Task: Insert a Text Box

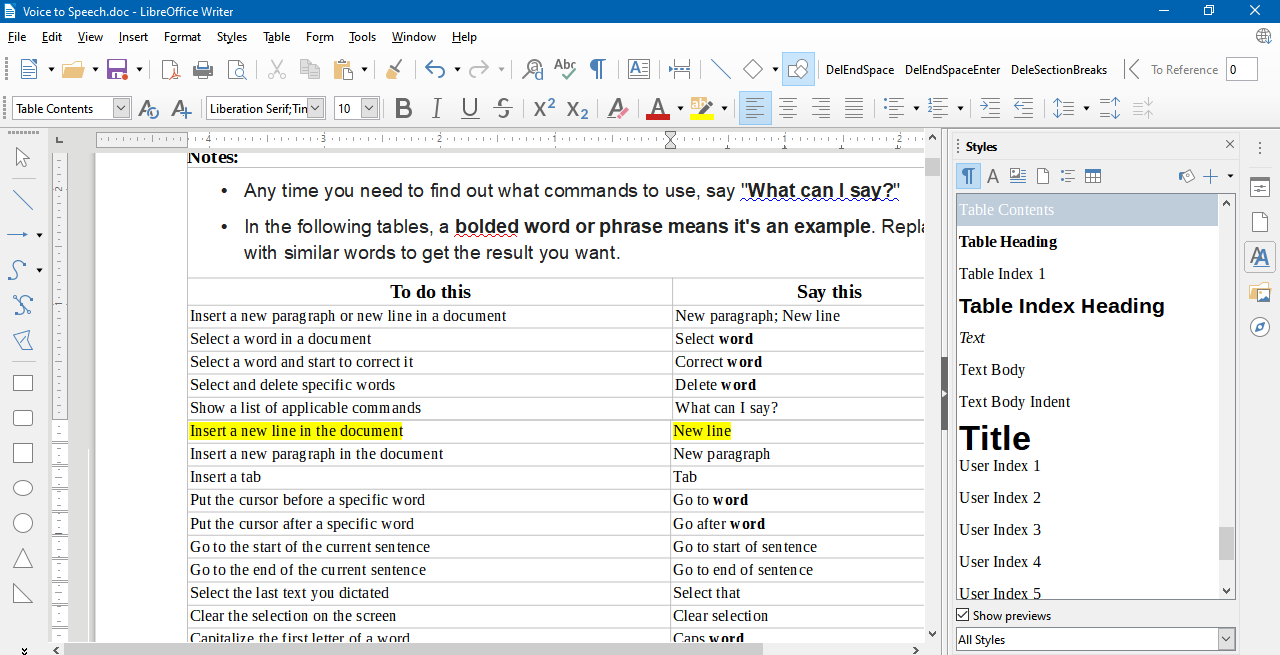Action: click(x=639, y=69)
